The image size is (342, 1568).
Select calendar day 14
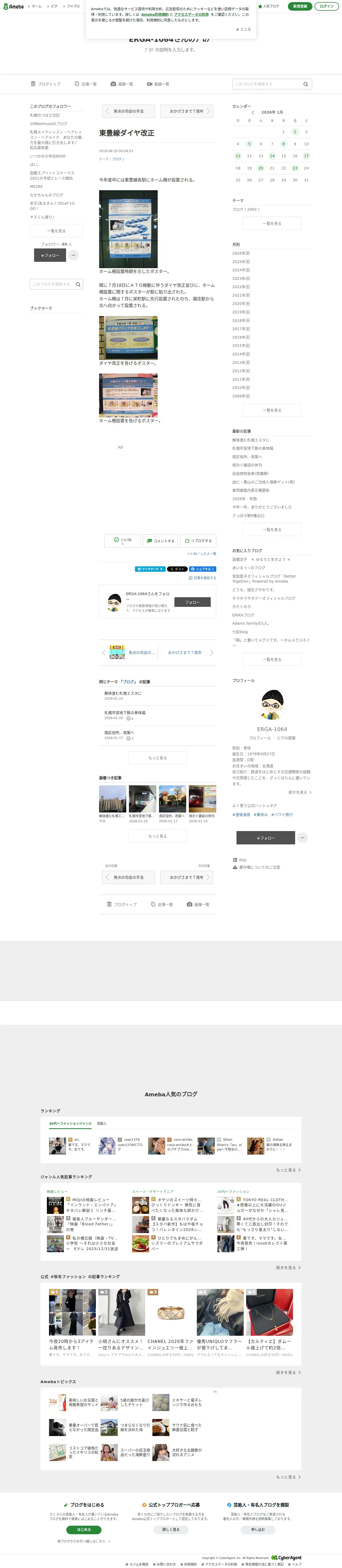coord(272,156)
